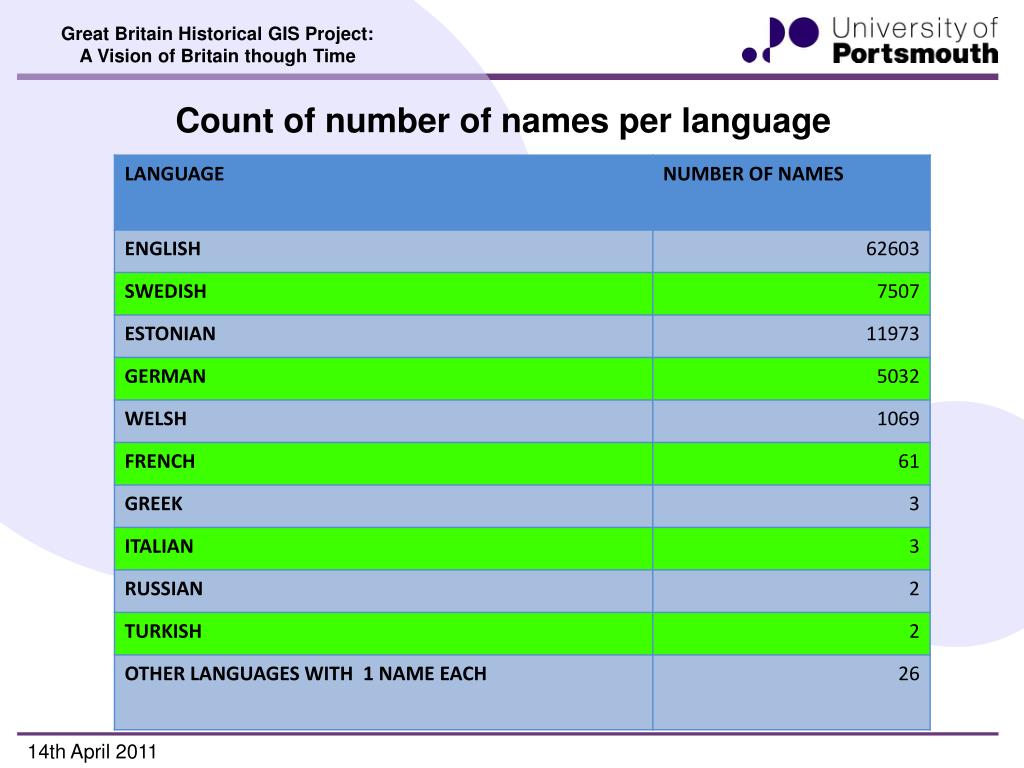Click the value 11973

click(x=892, y=334)
